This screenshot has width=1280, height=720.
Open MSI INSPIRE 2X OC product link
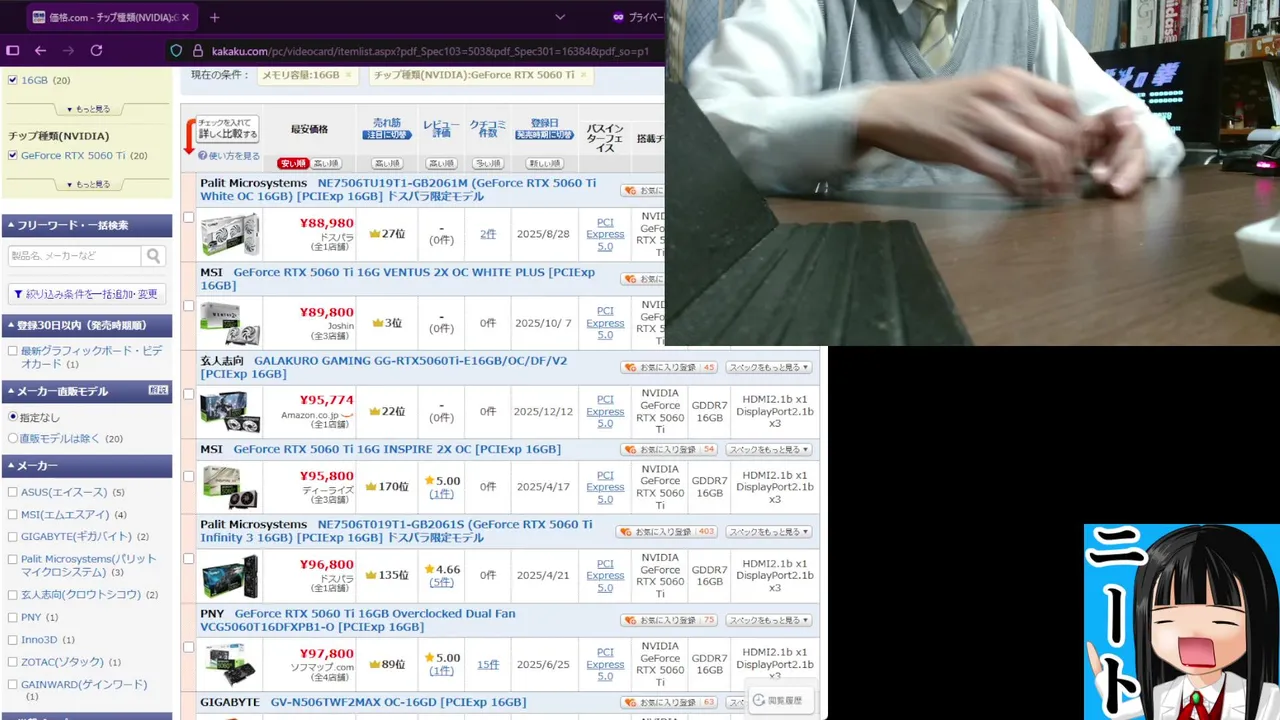(397, 449)
